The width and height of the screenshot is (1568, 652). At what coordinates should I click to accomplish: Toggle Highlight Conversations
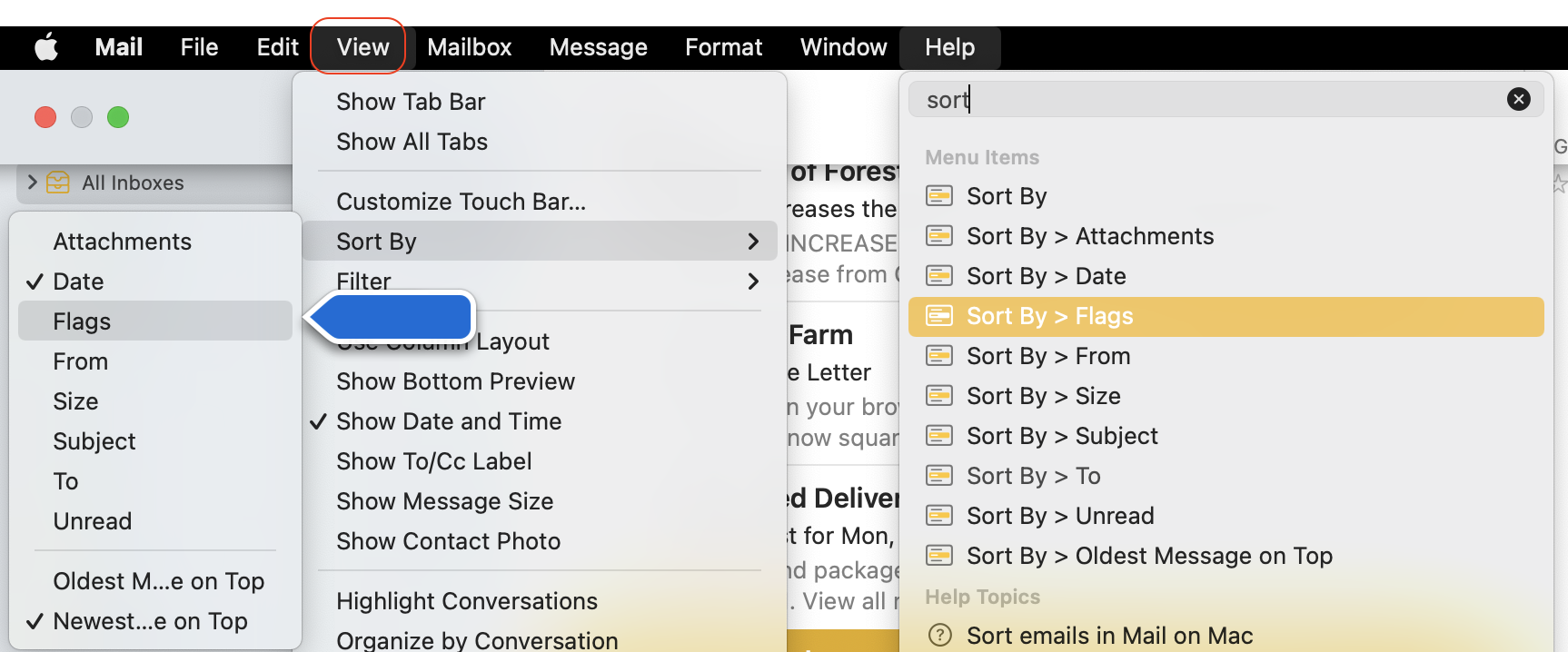click(x=540, y=601)
